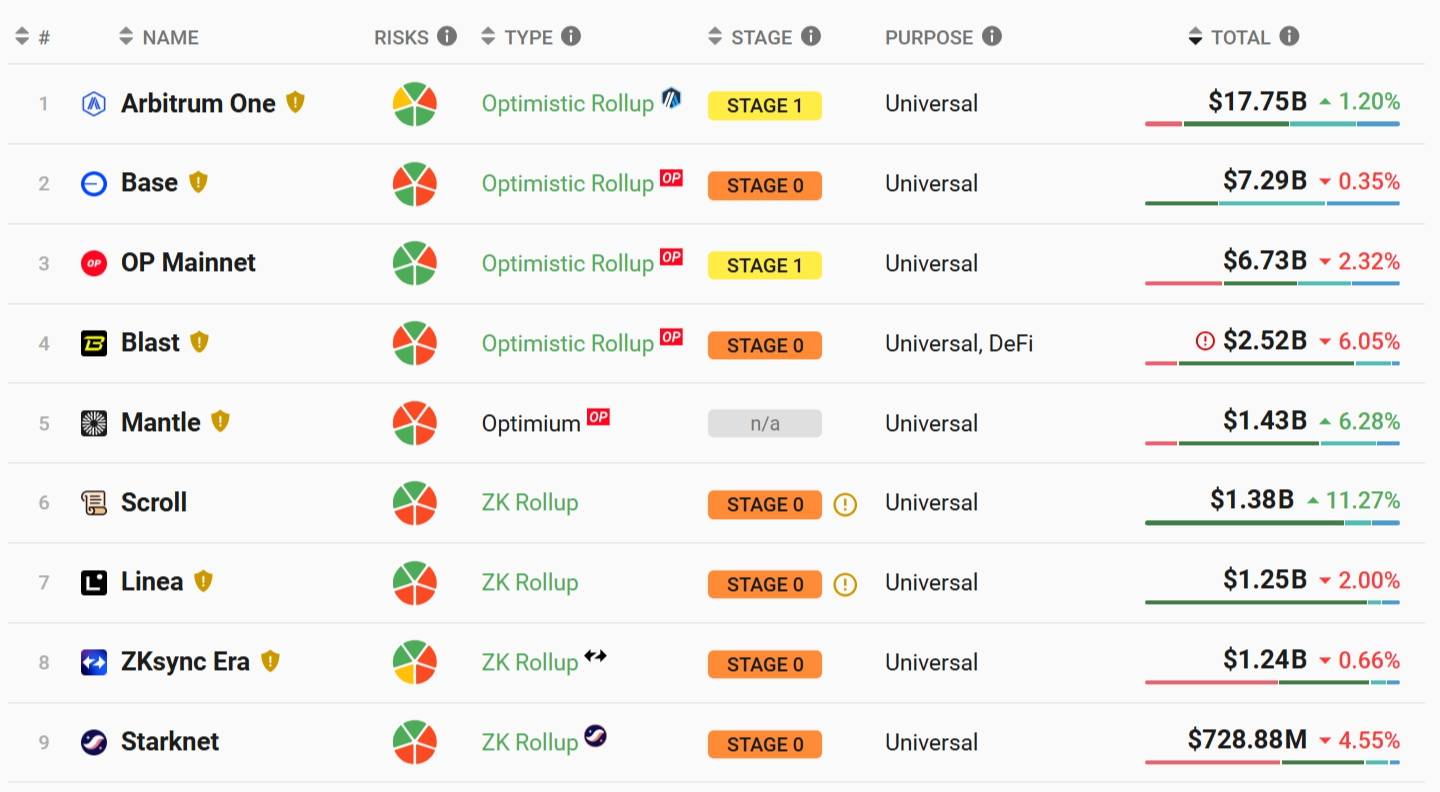Sort the table by Stage column
Viewport: 1440px width, 792px height.
pyautogui.click(x=751, y=37)
